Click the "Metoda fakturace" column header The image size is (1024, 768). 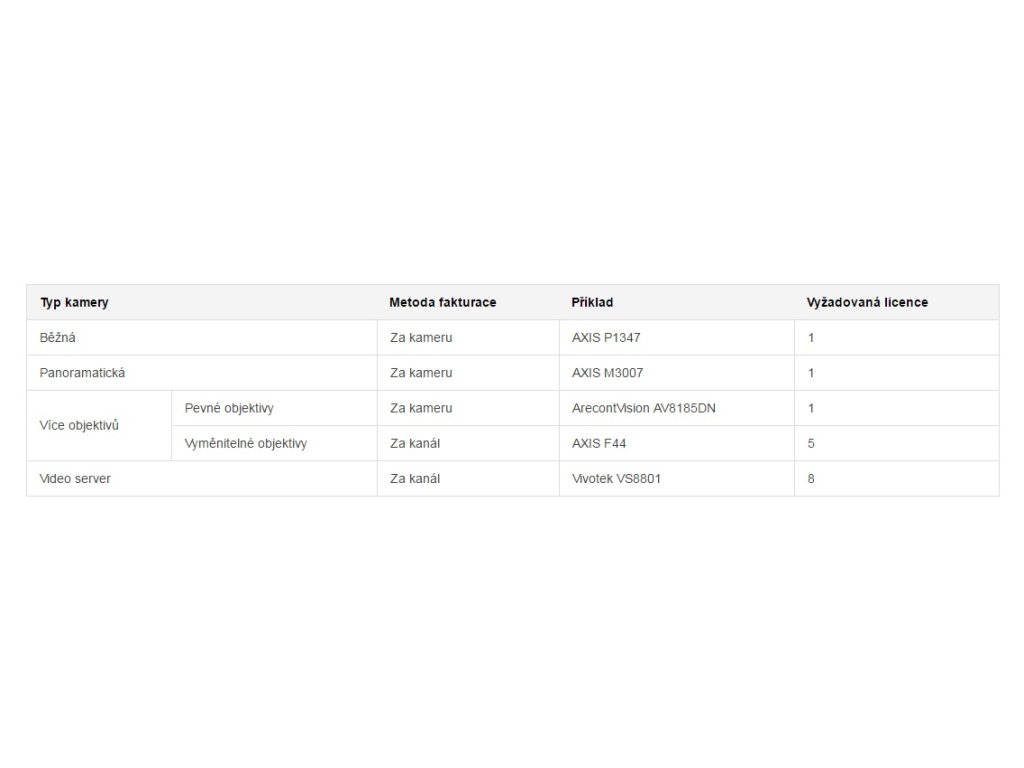pos(442,302)
